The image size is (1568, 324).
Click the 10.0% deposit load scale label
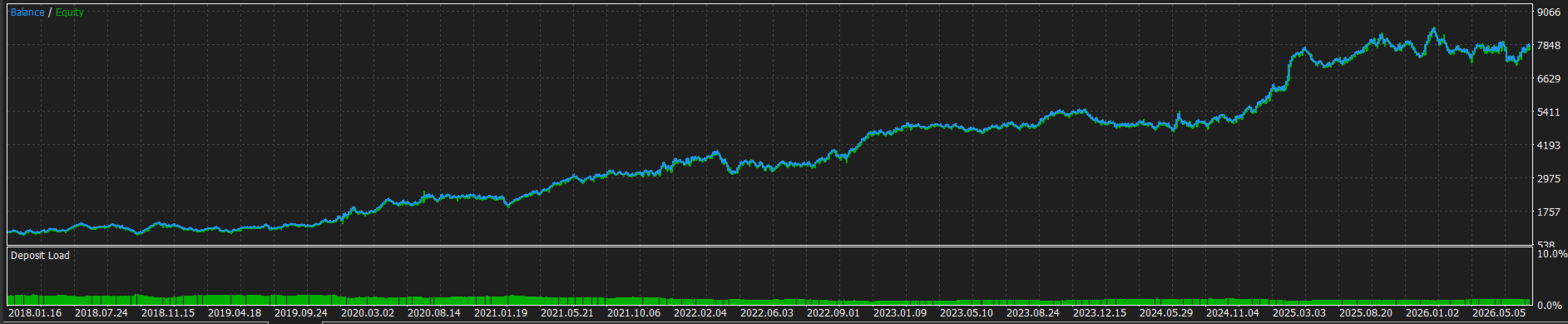click(x=1551, y=254)
